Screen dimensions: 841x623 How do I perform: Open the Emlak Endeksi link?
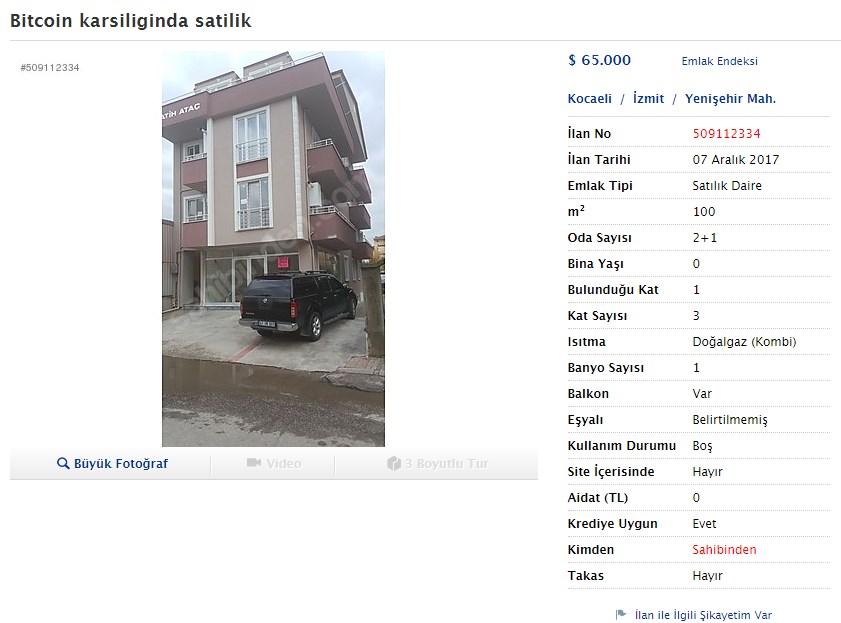(x=719, y=61)
